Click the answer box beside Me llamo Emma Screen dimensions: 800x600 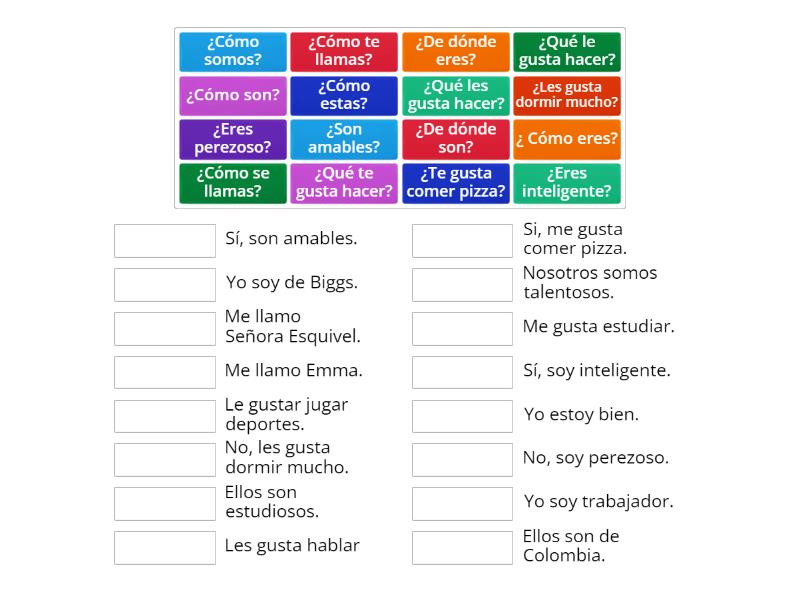point(164,372)
